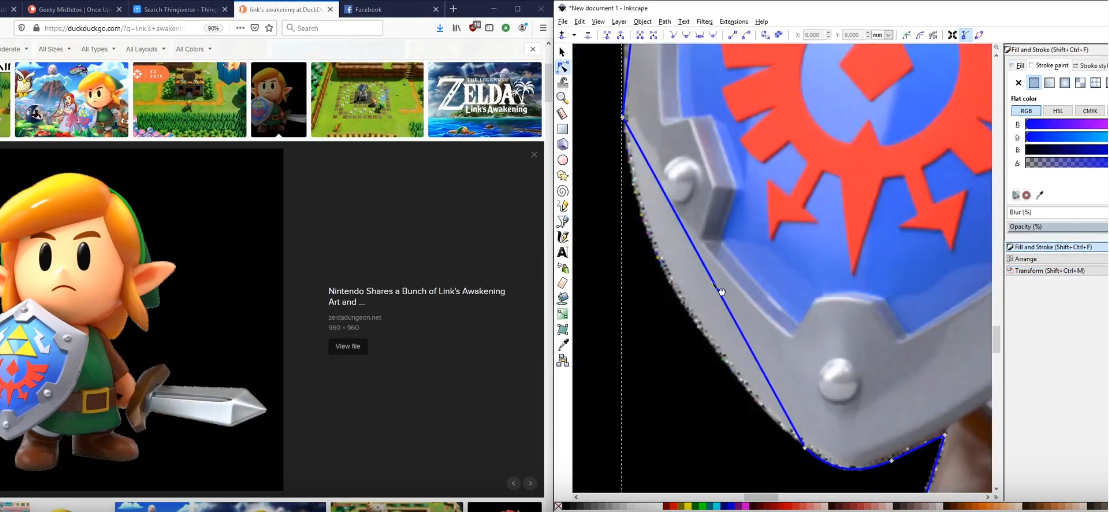Select the Edit paths by nodes tool
Screen dimensions: 1109x512
tap(562, 68)
